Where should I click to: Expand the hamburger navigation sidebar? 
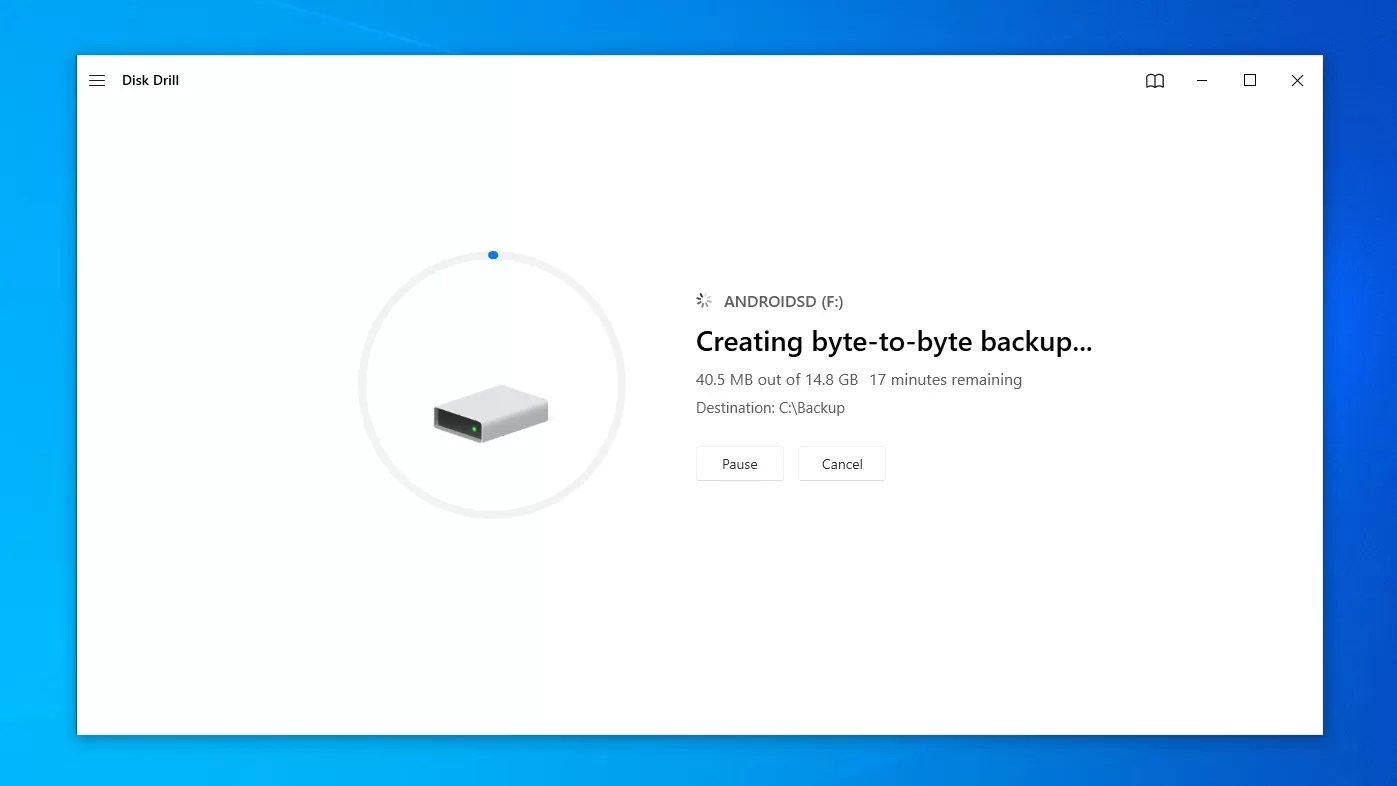pos(97,80)
